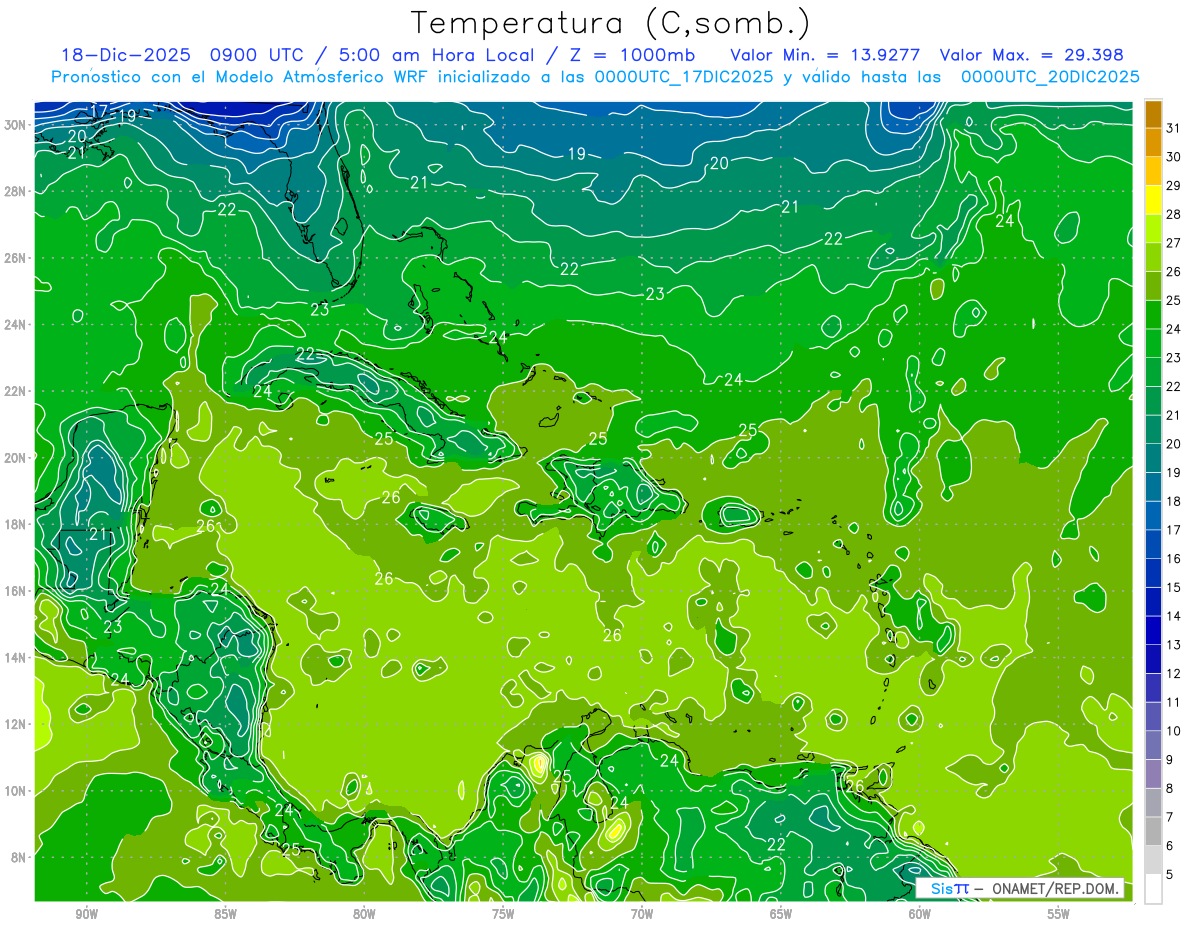
Task: Click the '90W' longitude axis label
Action: pos(86,914)
